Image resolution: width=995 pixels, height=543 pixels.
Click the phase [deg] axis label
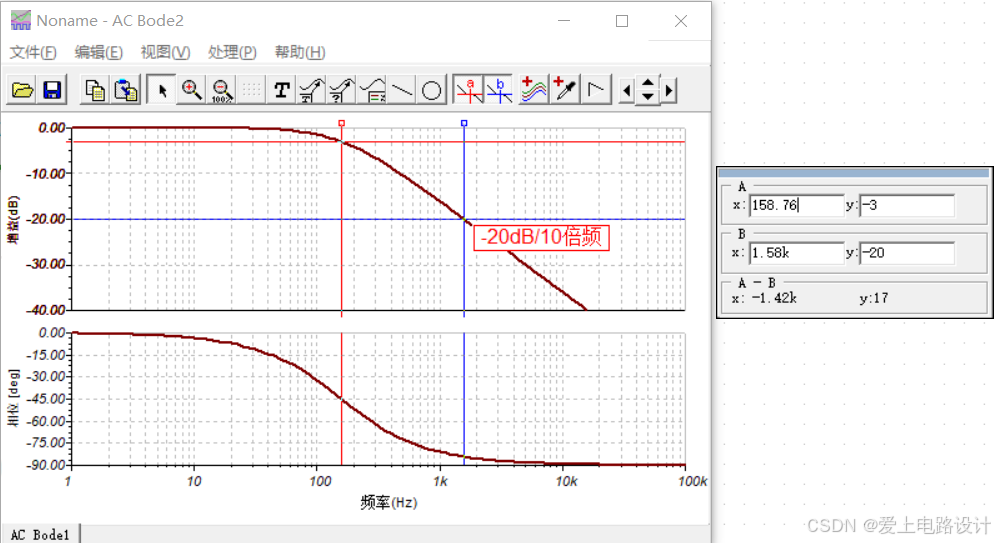tap(13, 398)
